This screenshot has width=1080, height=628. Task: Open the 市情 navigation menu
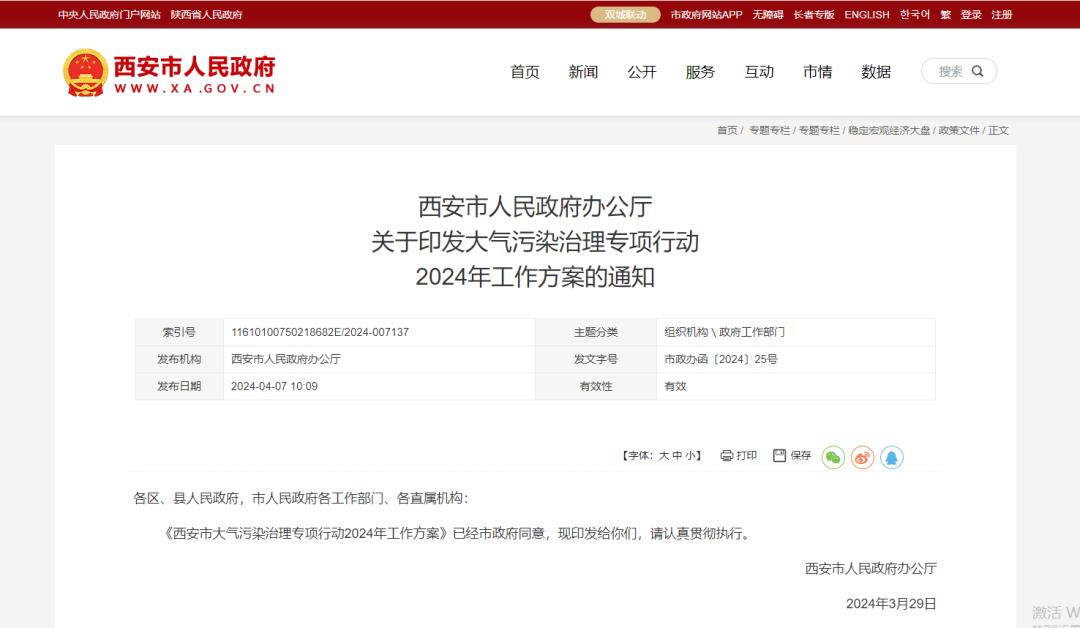point(818,72)
